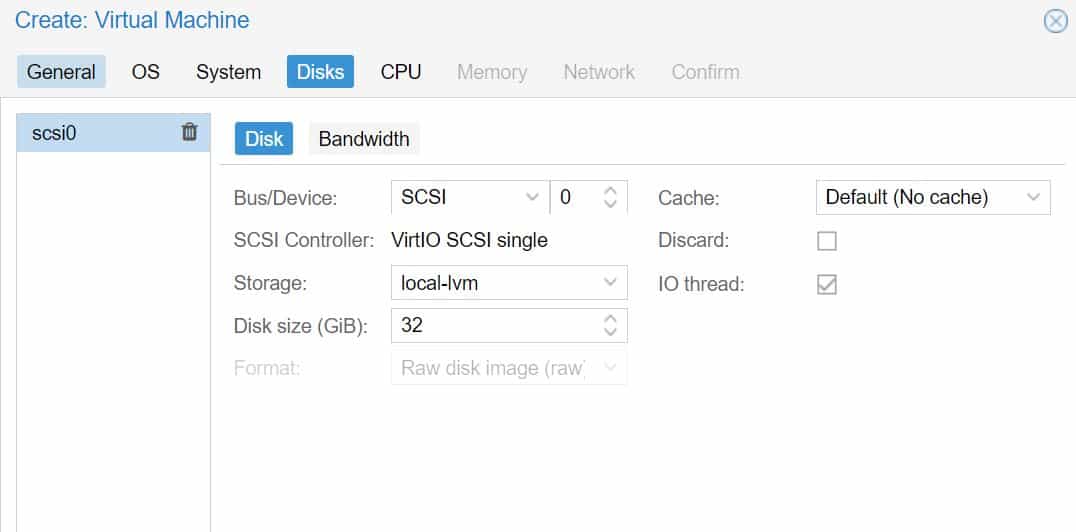
Task: Enable the Discard checkbox
Action: (x=827, y=241)
